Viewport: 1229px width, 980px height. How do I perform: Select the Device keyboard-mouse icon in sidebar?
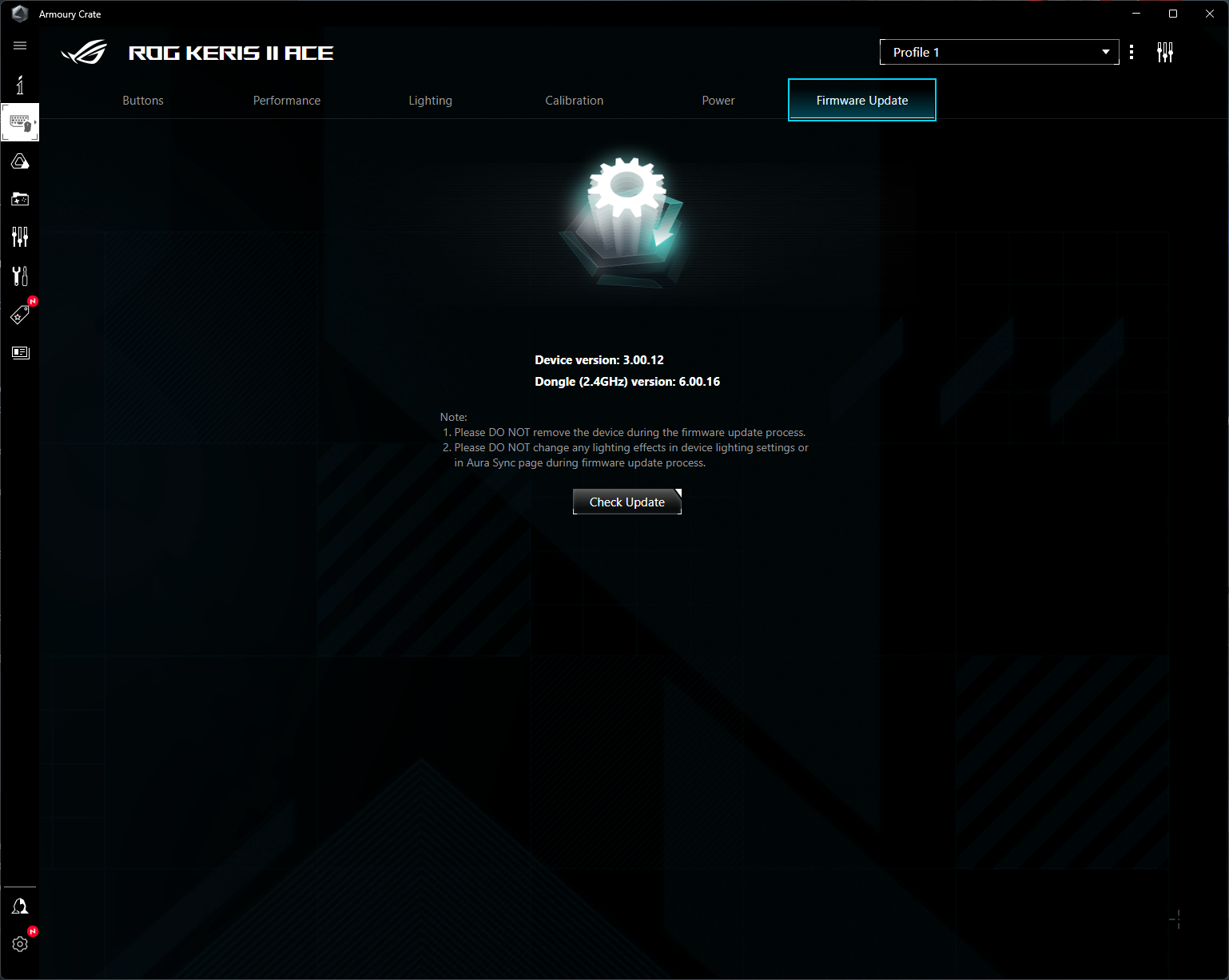20,122
